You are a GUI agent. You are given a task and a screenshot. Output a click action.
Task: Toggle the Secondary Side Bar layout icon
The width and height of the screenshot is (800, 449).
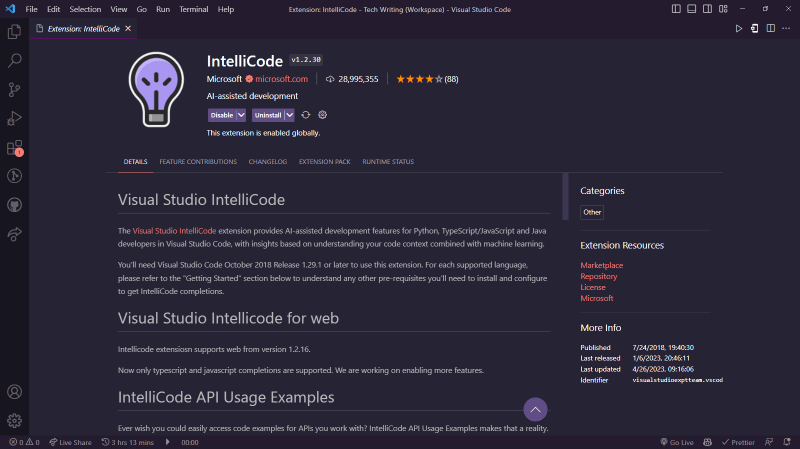click(707, 9)
